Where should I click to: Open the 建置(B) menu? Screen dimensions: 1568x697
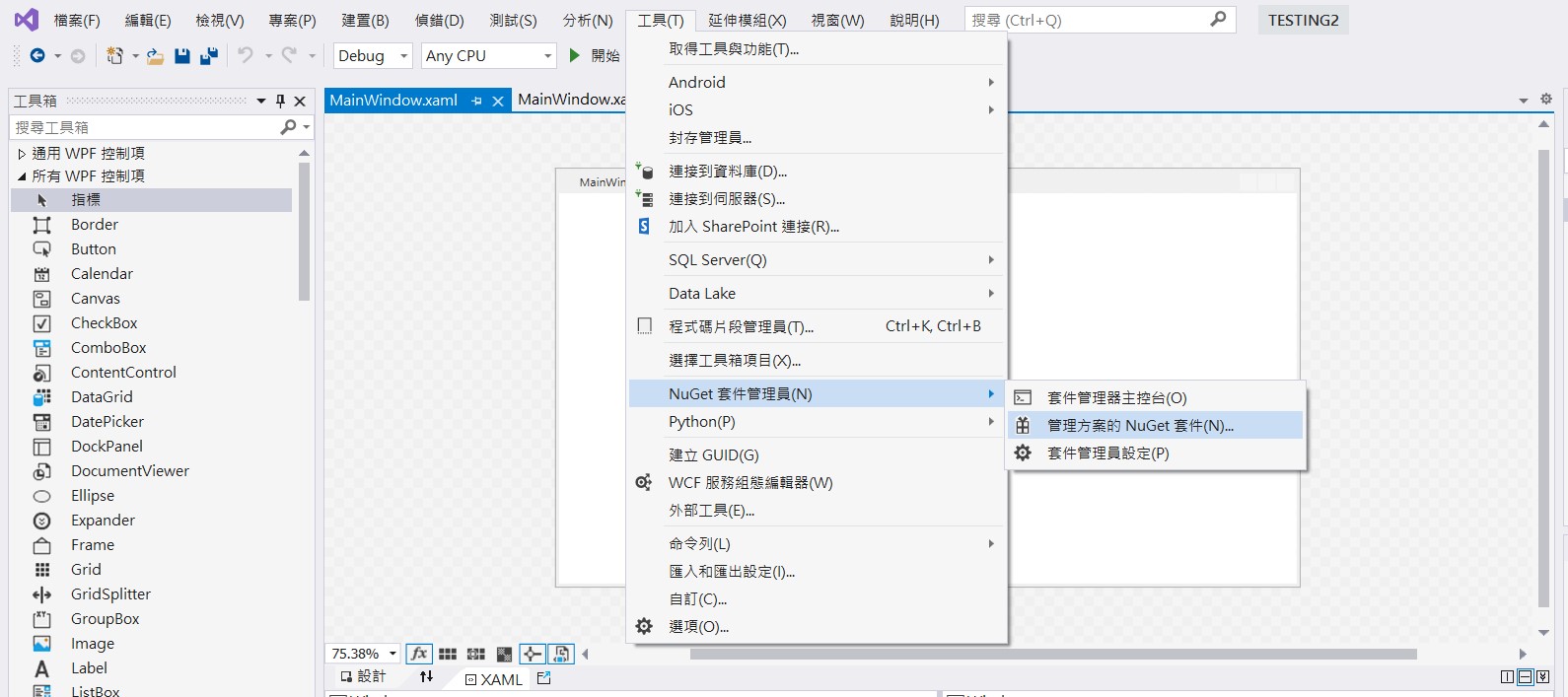click(365, 21)
